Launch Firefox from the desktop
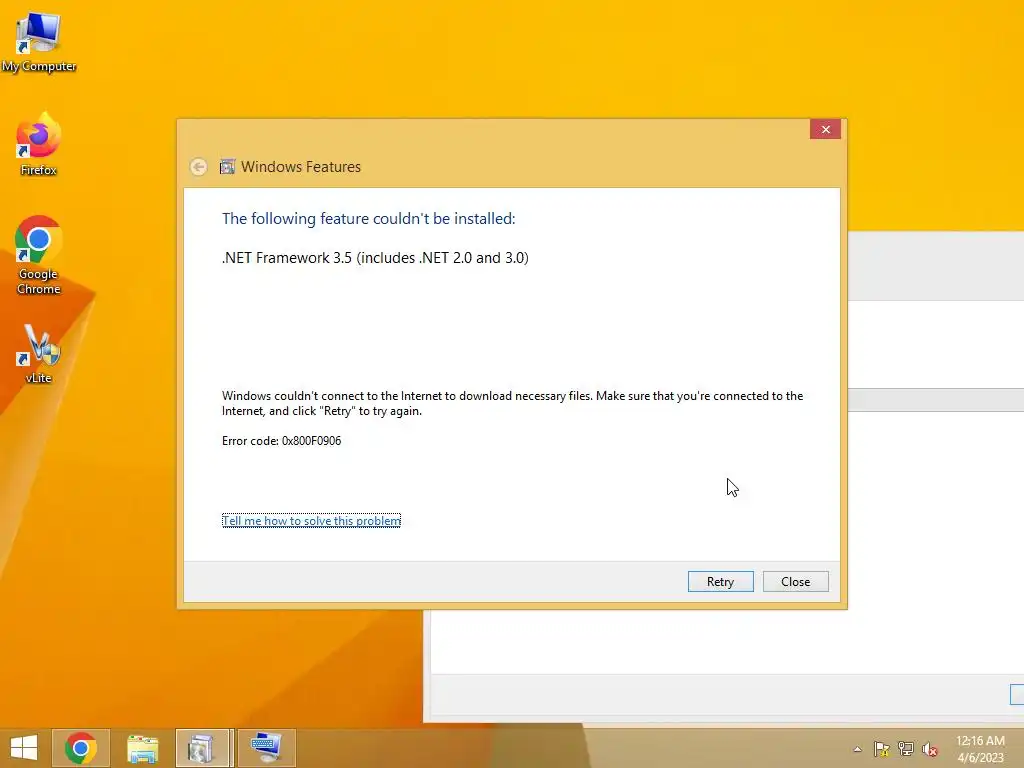Screen dimensions: 1024x768 (x=39, y=145)
